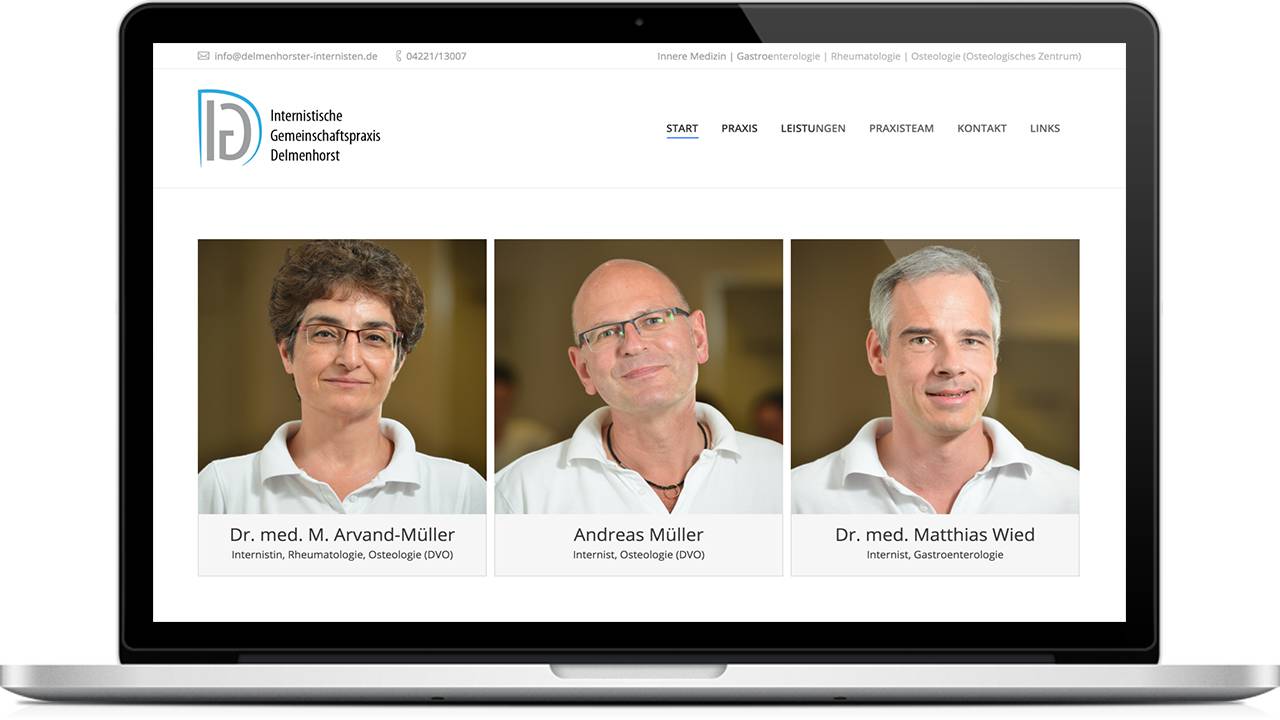The height and width of the screenshot is (720, 1280).
Task: Click the name heading Dr. med. M. Arvand-Müller
Action: (x=342, y=534)
